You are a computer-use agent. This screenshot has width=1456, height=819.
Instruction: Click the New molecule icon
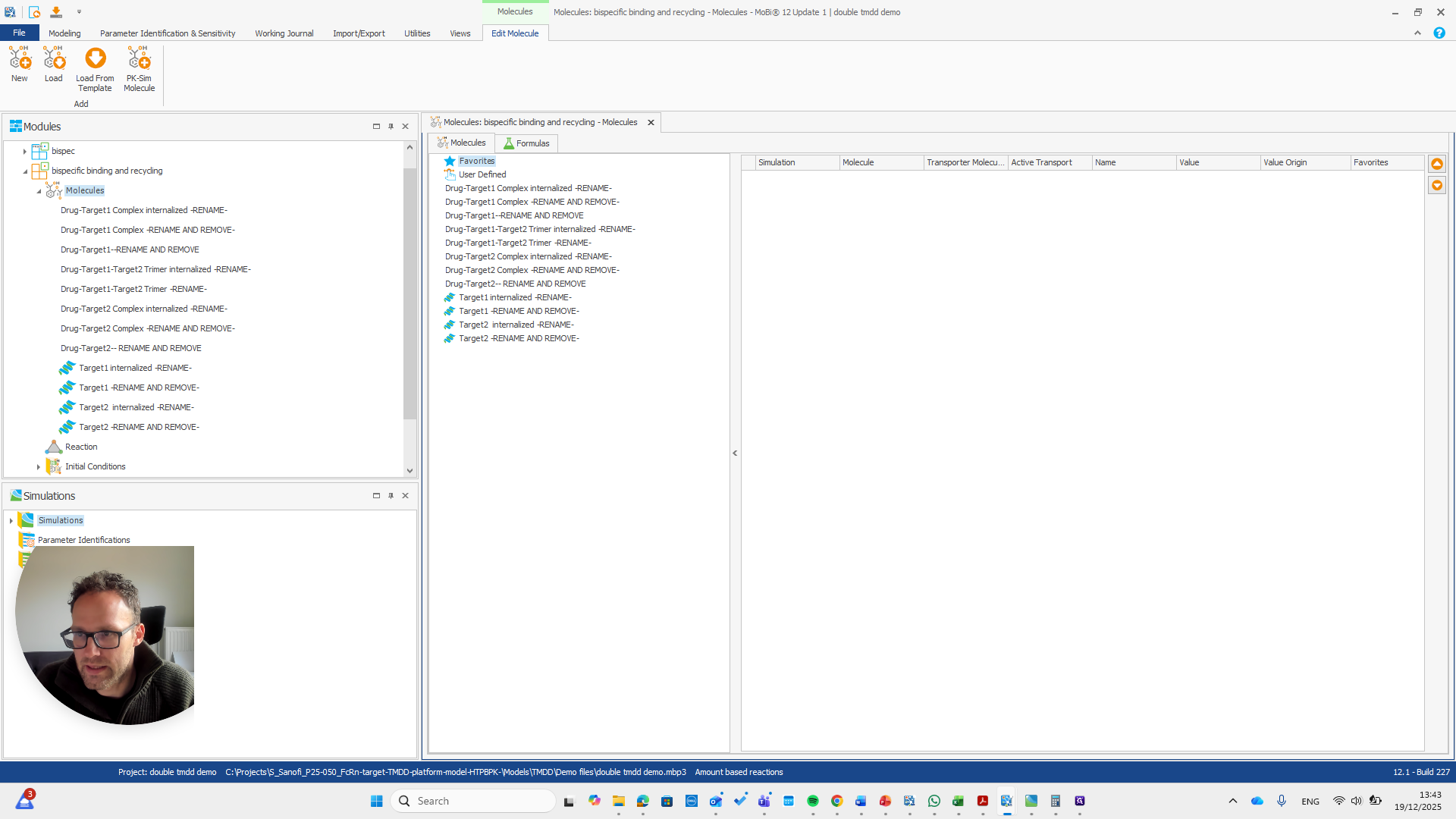tap(19, 59)
